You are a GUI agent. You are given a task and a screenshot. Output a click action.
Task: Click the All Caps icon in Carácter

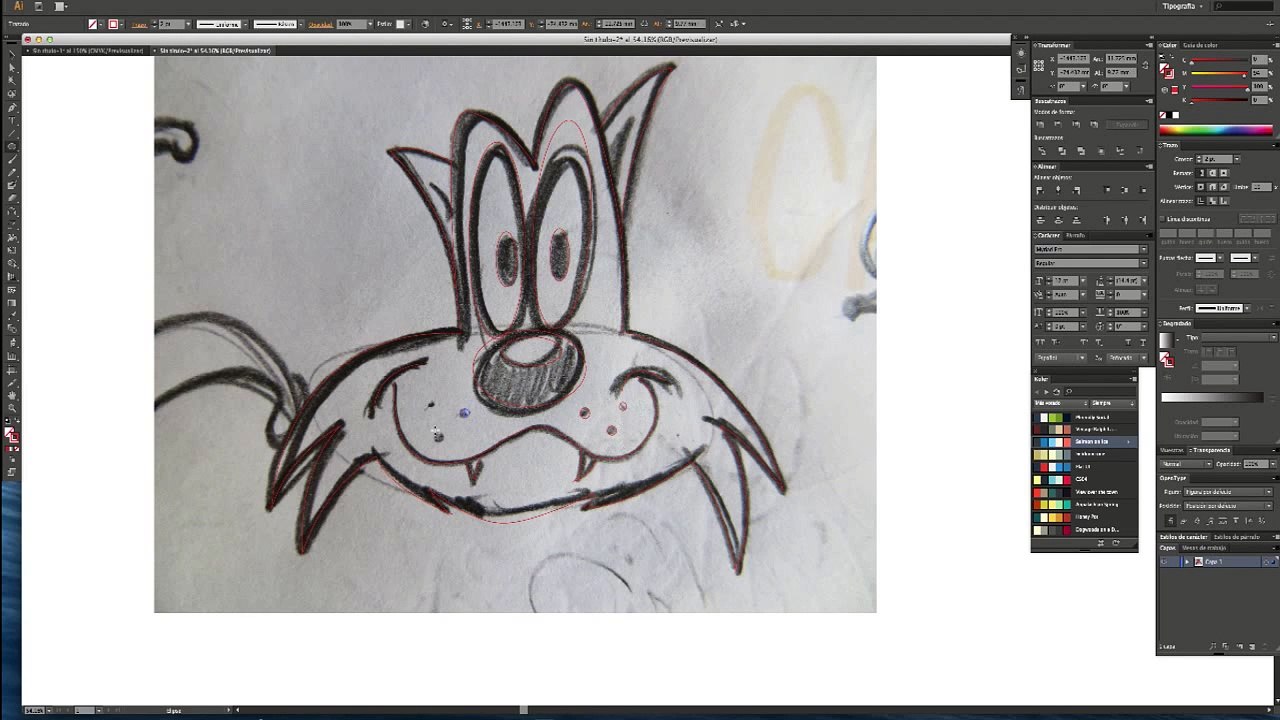(1040, 343)
